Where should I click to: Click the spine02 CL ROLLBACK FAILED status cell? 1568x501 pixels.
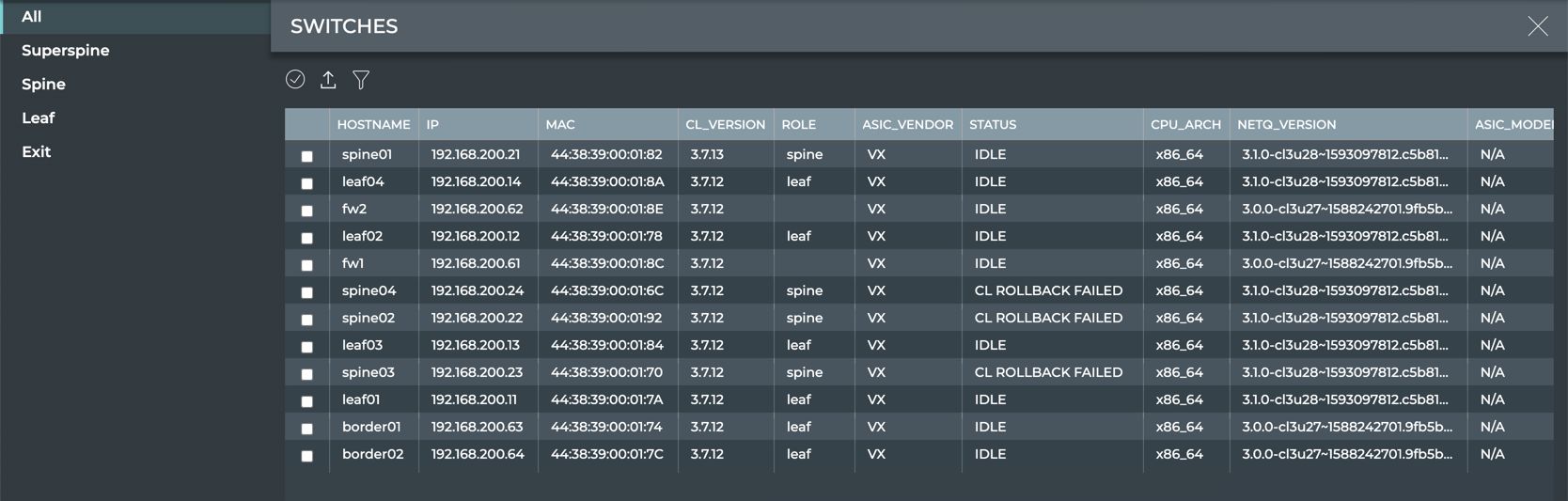(1048, 319)
